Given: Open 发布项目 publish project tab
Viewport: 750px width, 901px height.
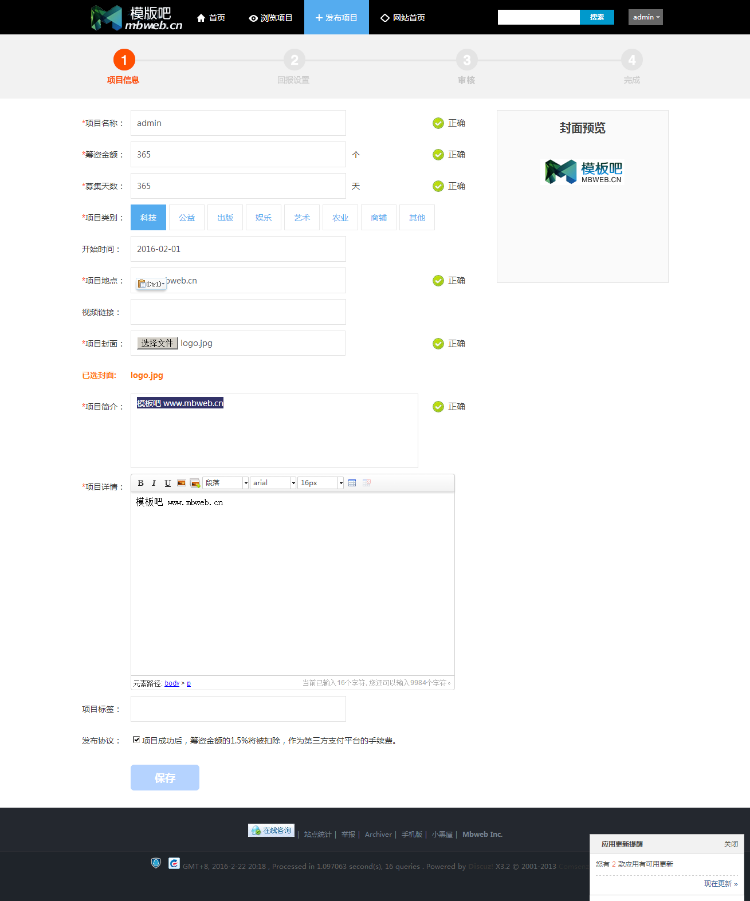Looking at the screenshot, I should click(x=336, y=17).
